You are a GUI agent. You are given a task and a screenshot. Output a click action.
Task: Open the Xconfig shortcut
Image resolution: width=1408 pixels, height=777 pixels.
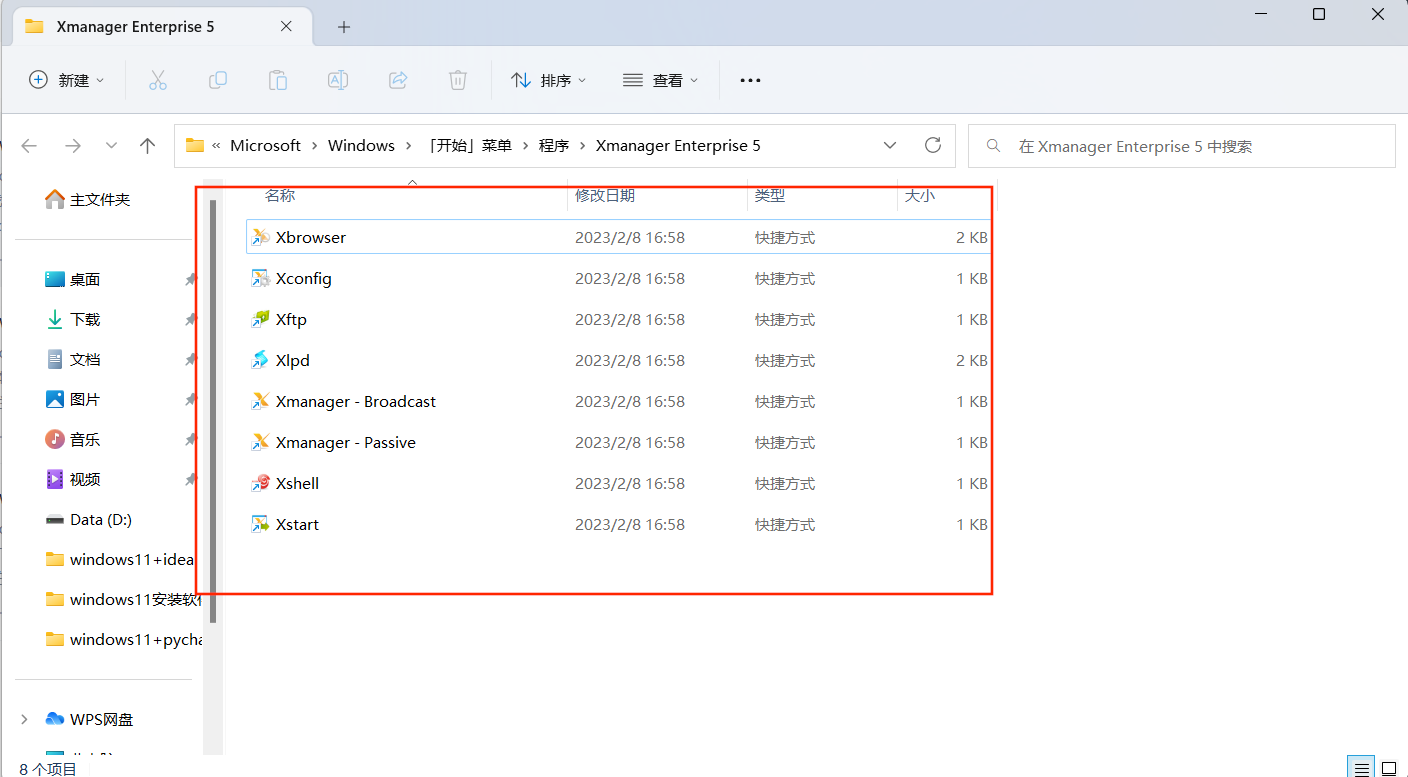click(302, 278)
